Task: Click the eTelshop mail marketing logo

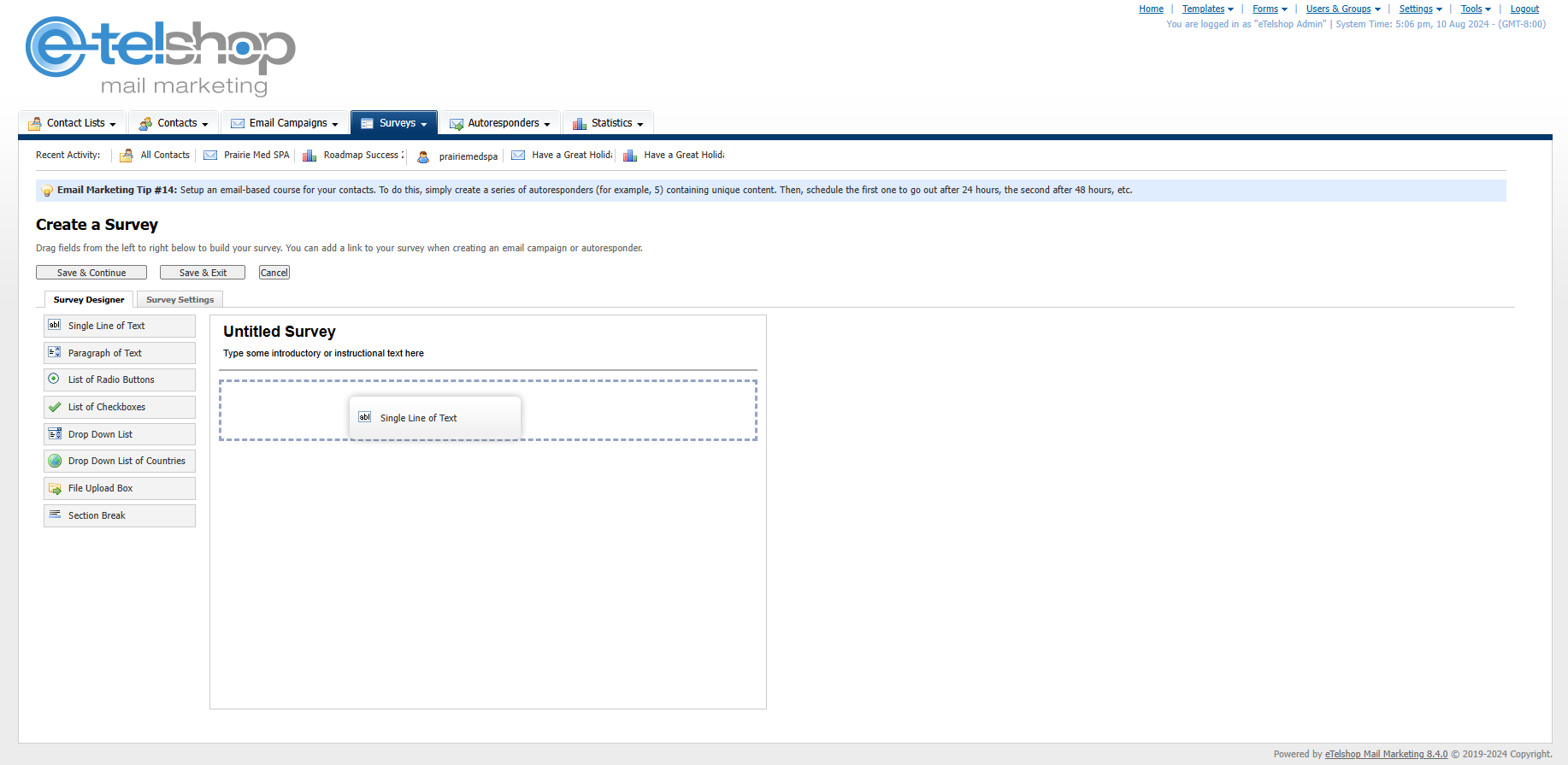Action: click(x=160, y=56)
